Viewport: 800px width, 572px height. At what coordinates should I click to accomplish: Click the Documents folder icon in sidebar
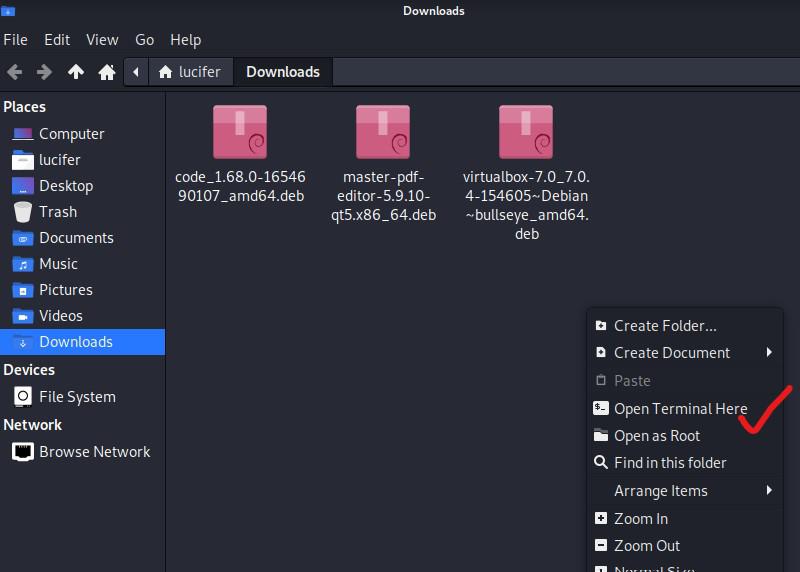coord(22,238)
